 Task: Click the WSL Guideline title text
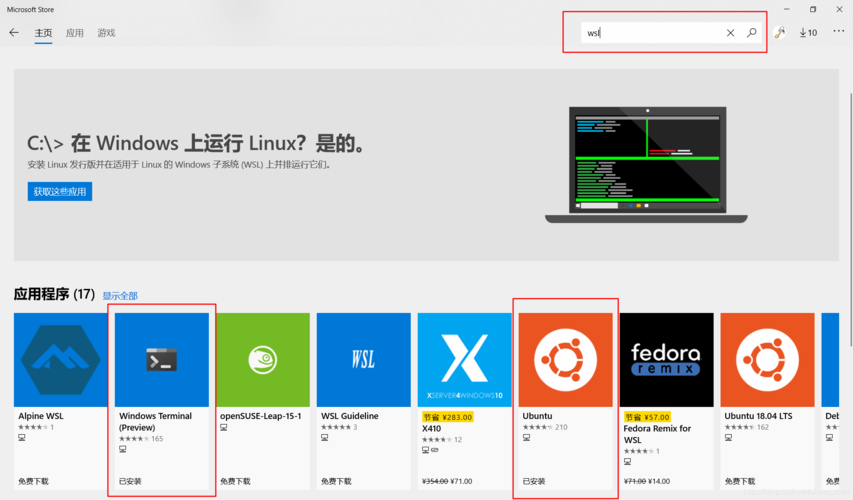point(349,416)
